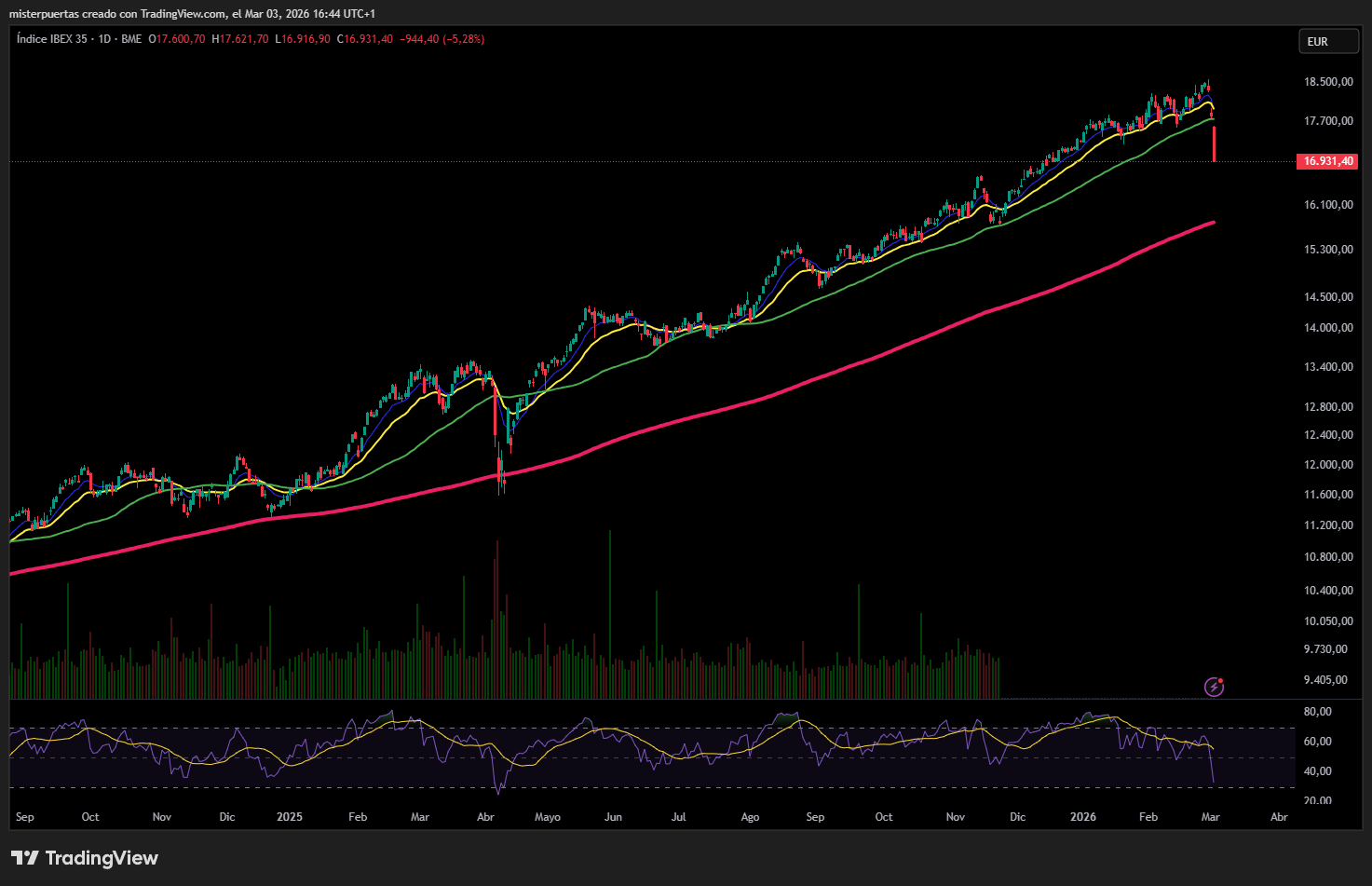The height and width of the screenshot is (886, 1372).
Task: Click the misterpuertas TradingView.com header text
Action: coord(192,14)
